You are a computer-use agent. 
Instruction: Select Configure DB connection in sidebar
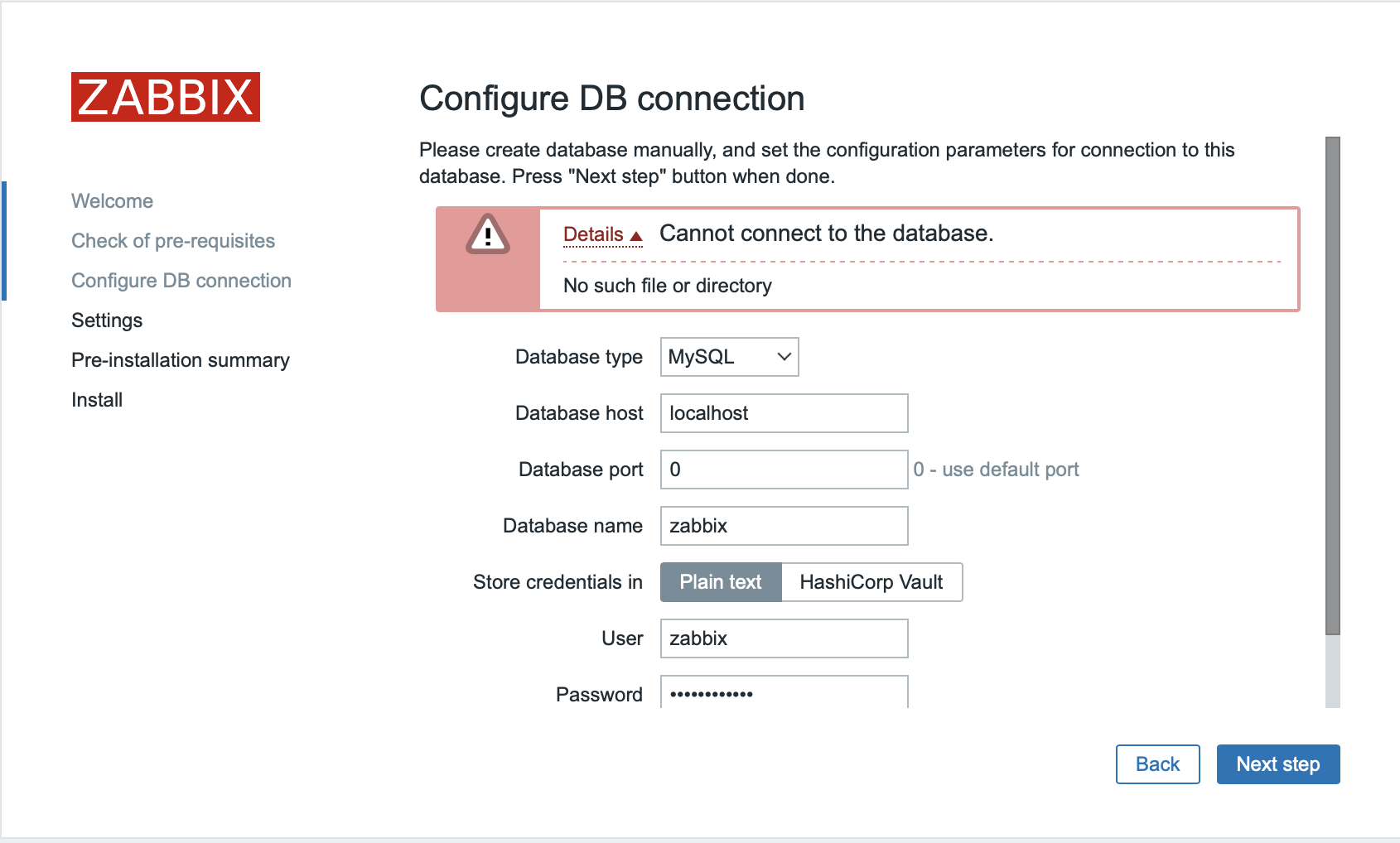click(181, 281)
